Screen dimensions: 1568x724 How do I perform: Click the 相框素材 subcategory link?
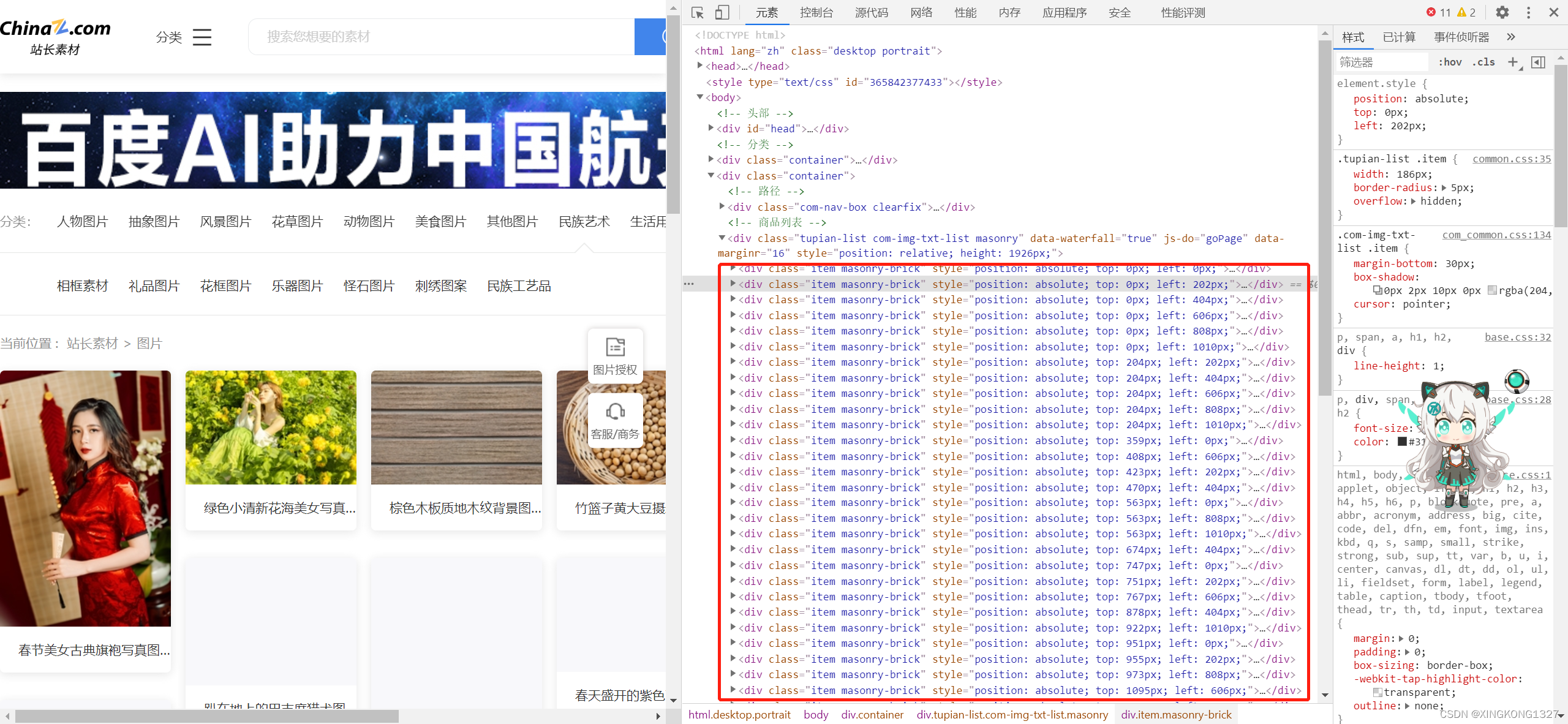point(83,286)
